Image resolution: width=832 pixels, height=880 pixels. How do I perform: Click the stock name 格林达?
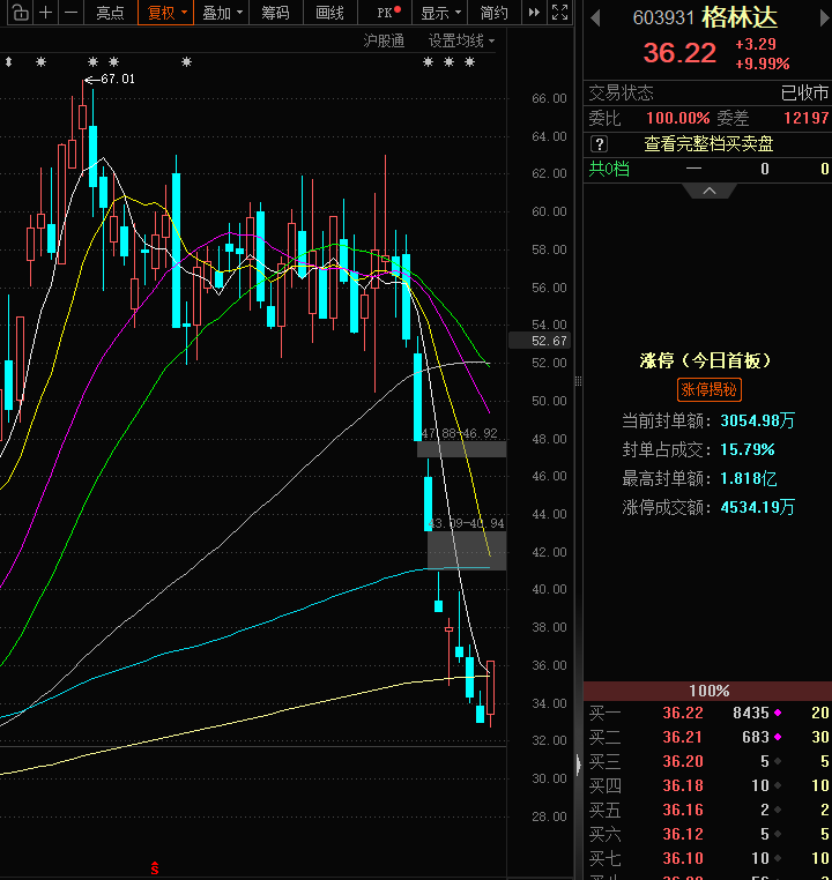pyautogui.click(x=739, y=17)
